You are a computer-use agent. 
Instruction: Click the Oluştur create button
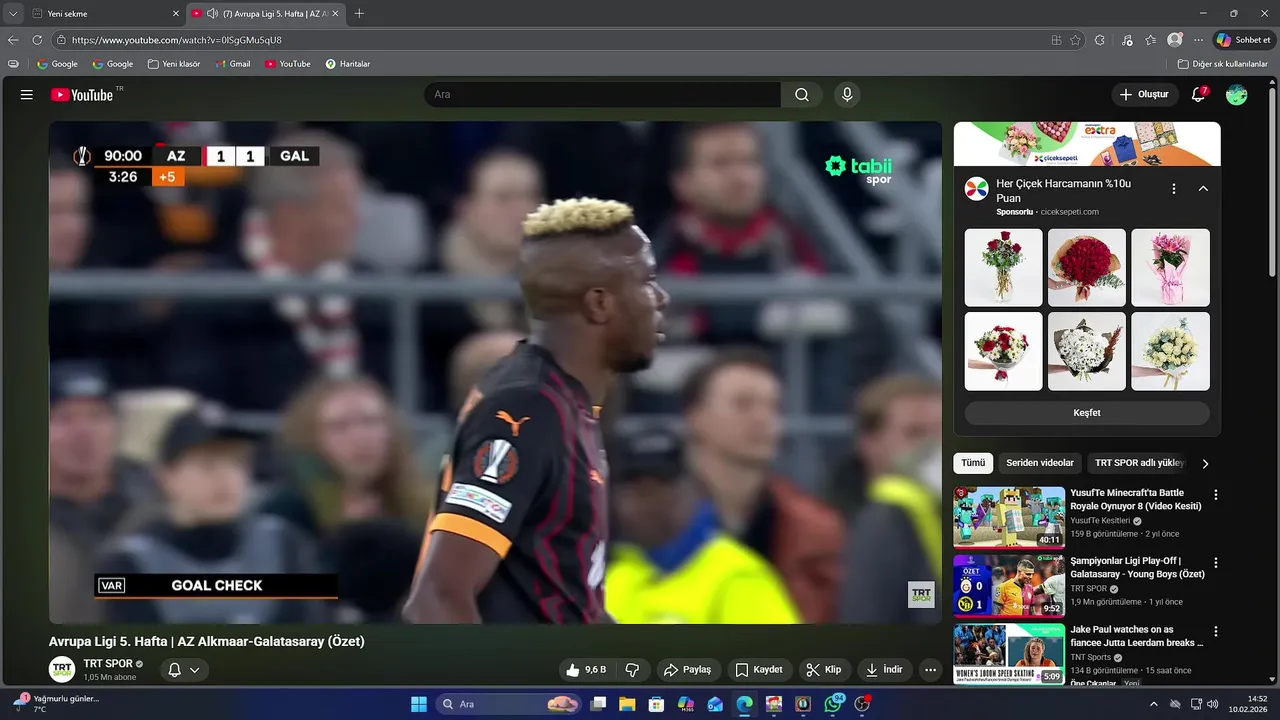[1145, 94]
